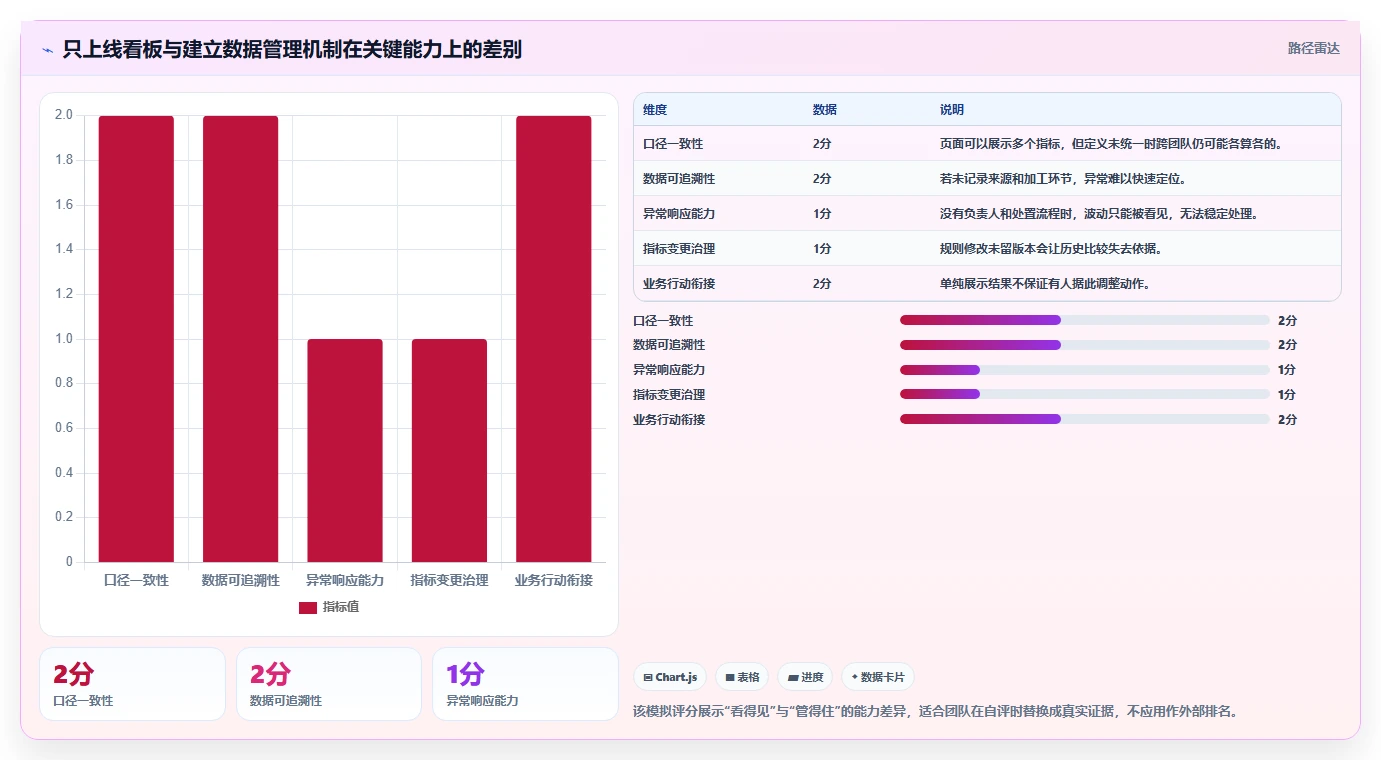Click the 2分 card labeled 数据可追溯性
Viewport: 1381px width, 760px height.
(x=329, y=684)
